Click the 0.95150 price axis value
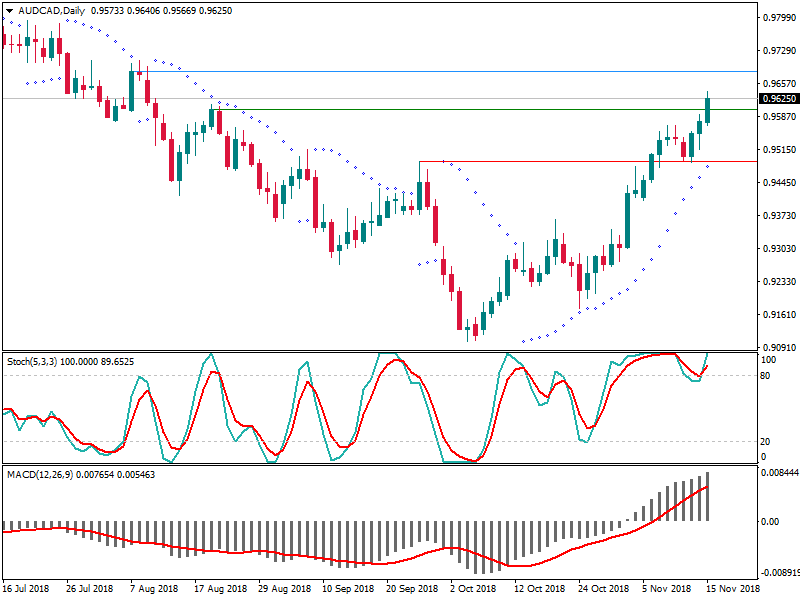The image size is (800, 600). tap(780, 149)
